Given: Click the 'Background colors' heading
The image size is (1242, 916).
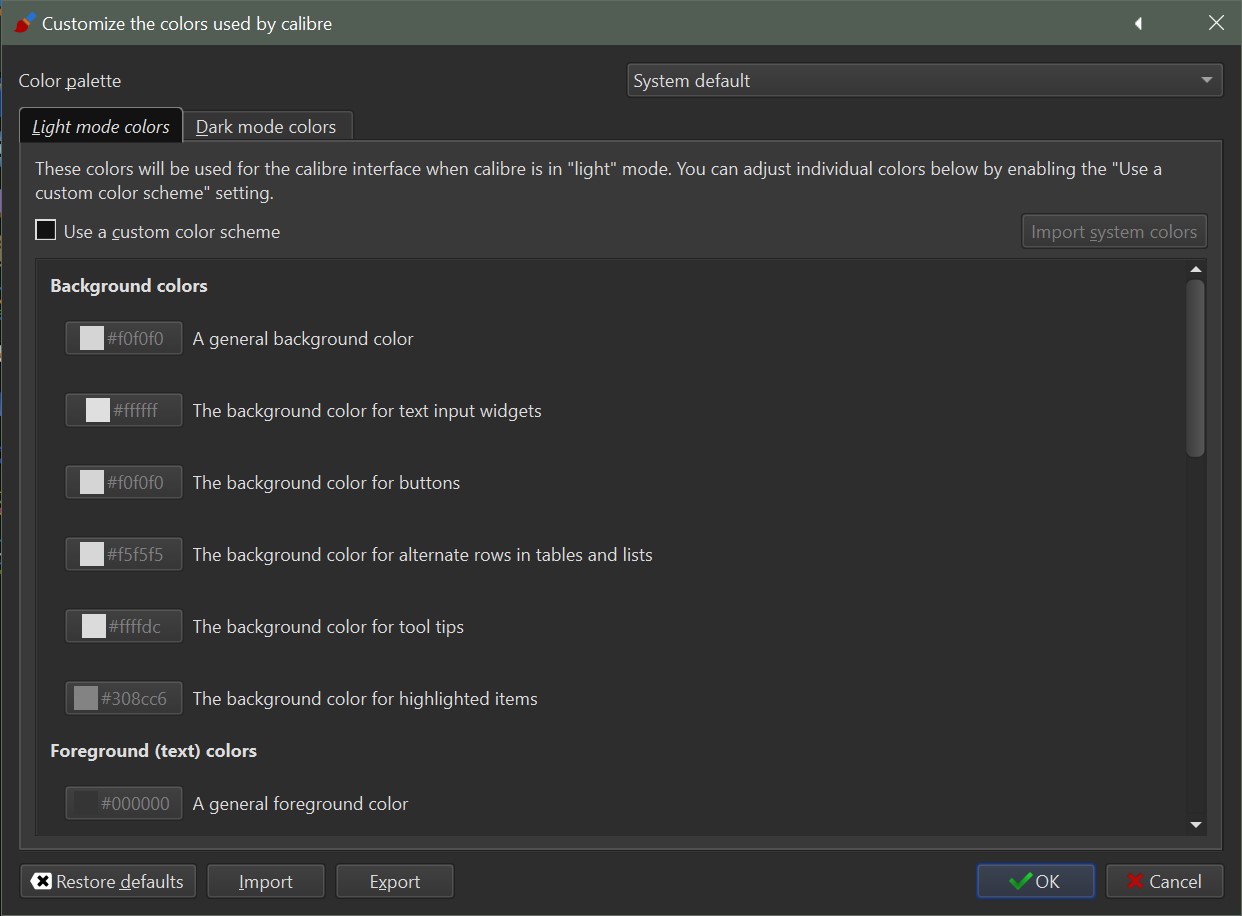Looking at the screenshot, I should [129, 286].
